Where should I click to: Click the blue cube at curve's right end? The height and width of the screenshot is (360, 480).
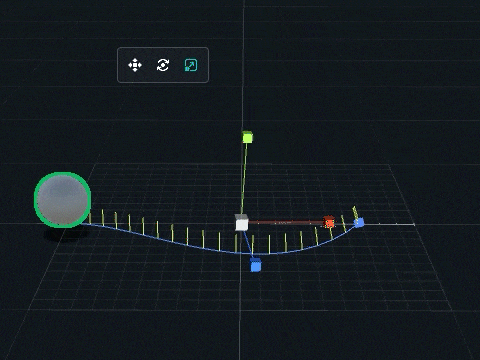pos(359,222)
